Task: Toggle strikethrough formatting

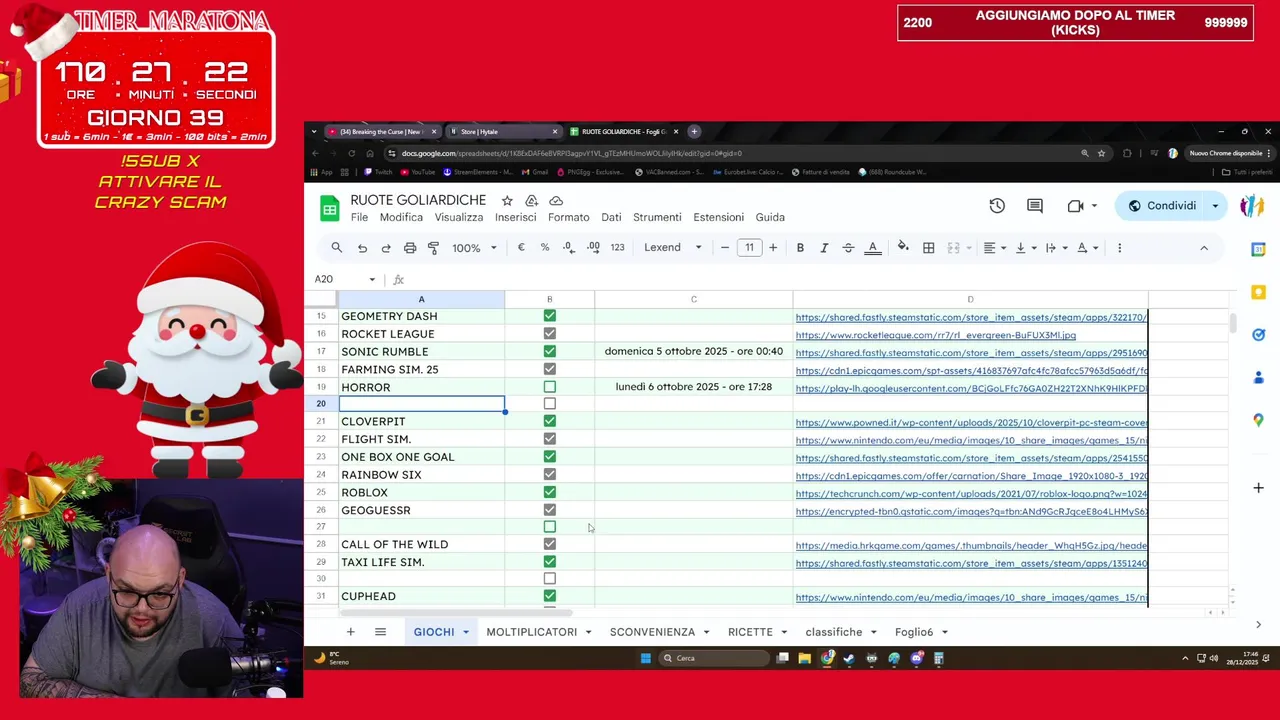Action: pos(848,248)
